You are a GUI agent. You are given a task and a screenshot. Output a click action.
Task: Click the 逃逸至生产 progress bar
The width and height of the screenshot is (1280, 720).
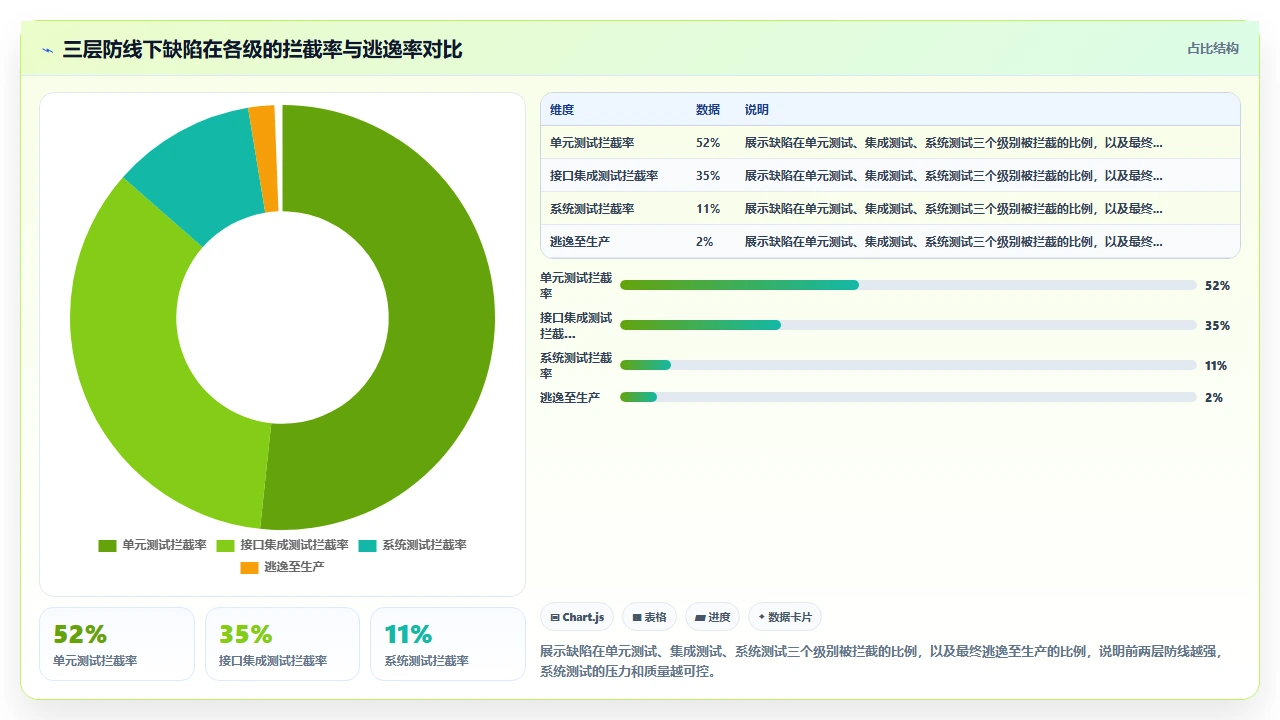click(908, 397)
